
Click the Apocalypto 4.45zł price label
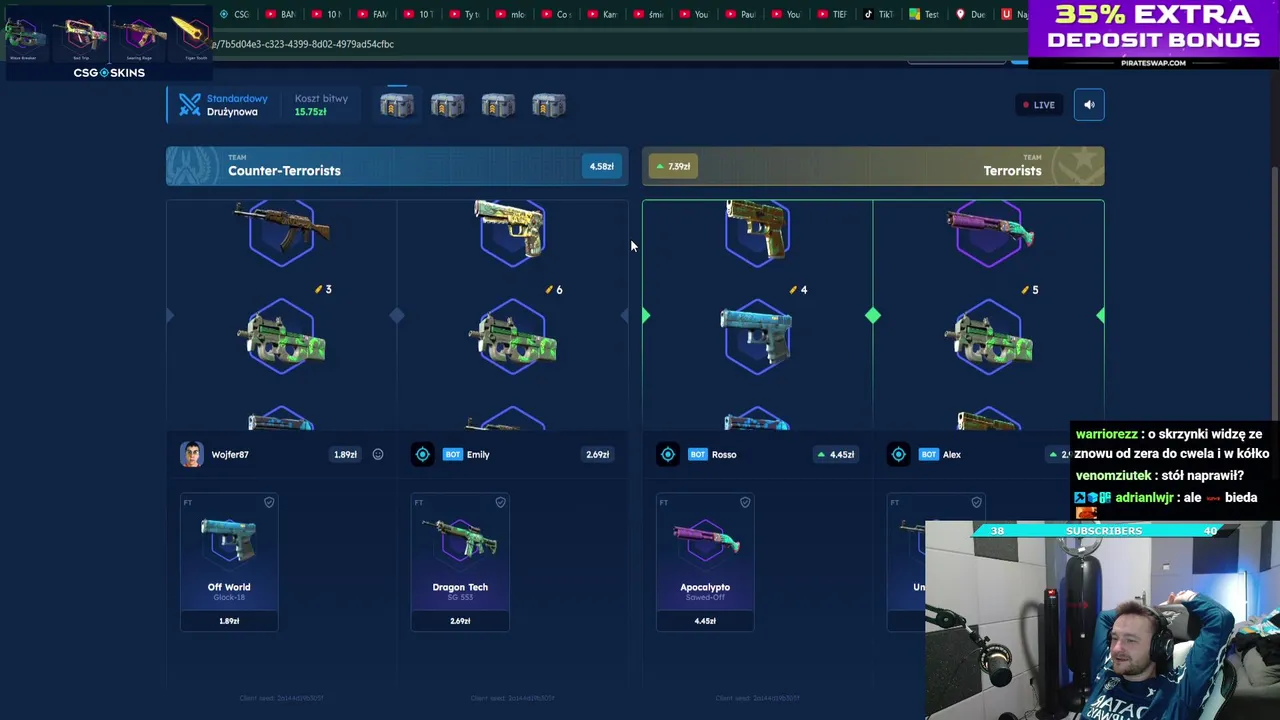pyautogui.click(x=705, y=621)
